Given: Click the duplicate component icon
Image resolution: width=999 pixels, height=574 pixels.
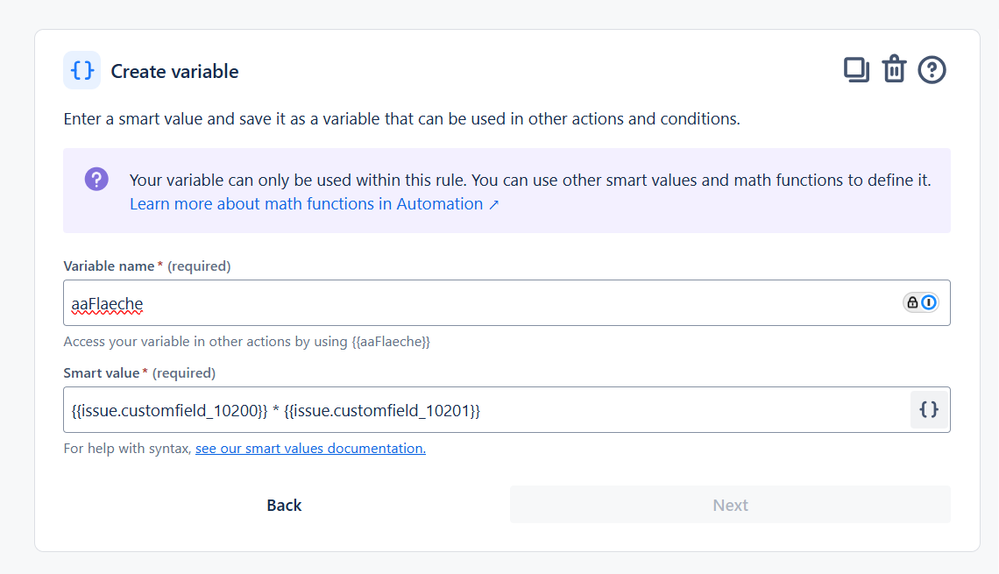Looking at the screenshot, I should pyautogui.click(x=856, y=70).
